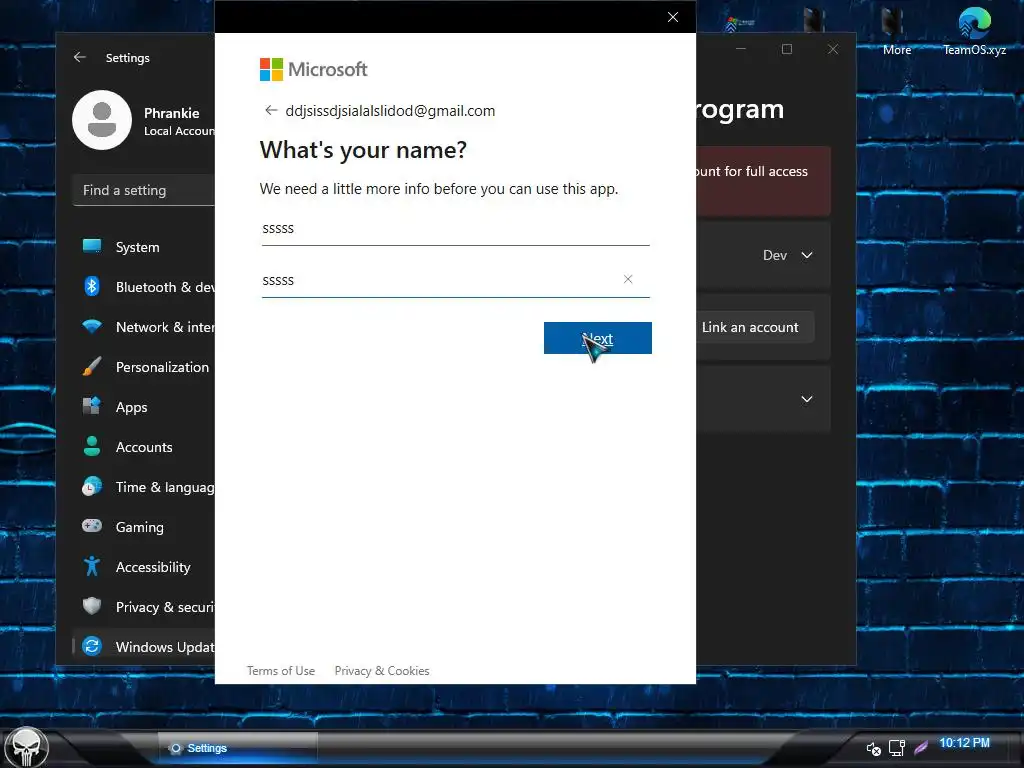Click the Microsoft logo in dialog

313,69
